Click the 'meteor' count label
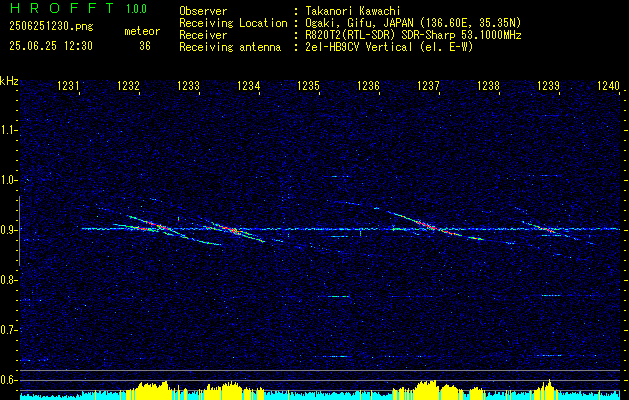The height and width of the screenshot is (400, 629). pyautogui.click(x=142, y=31)
